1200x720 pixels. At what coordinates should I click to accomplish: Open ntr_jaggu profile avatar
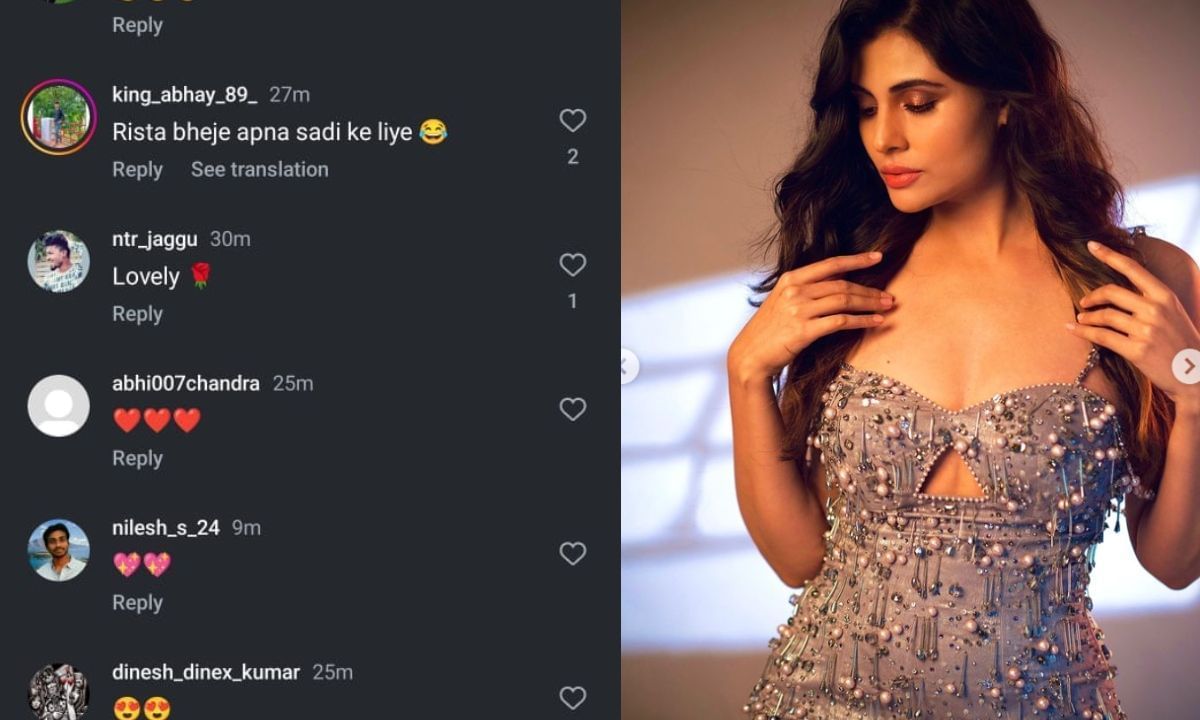point(58,261)
